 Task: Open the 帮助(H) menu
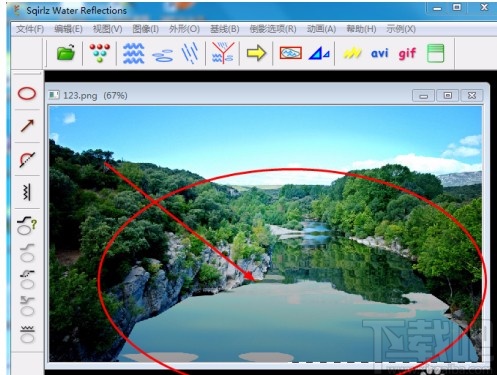[x=361, y=29]
